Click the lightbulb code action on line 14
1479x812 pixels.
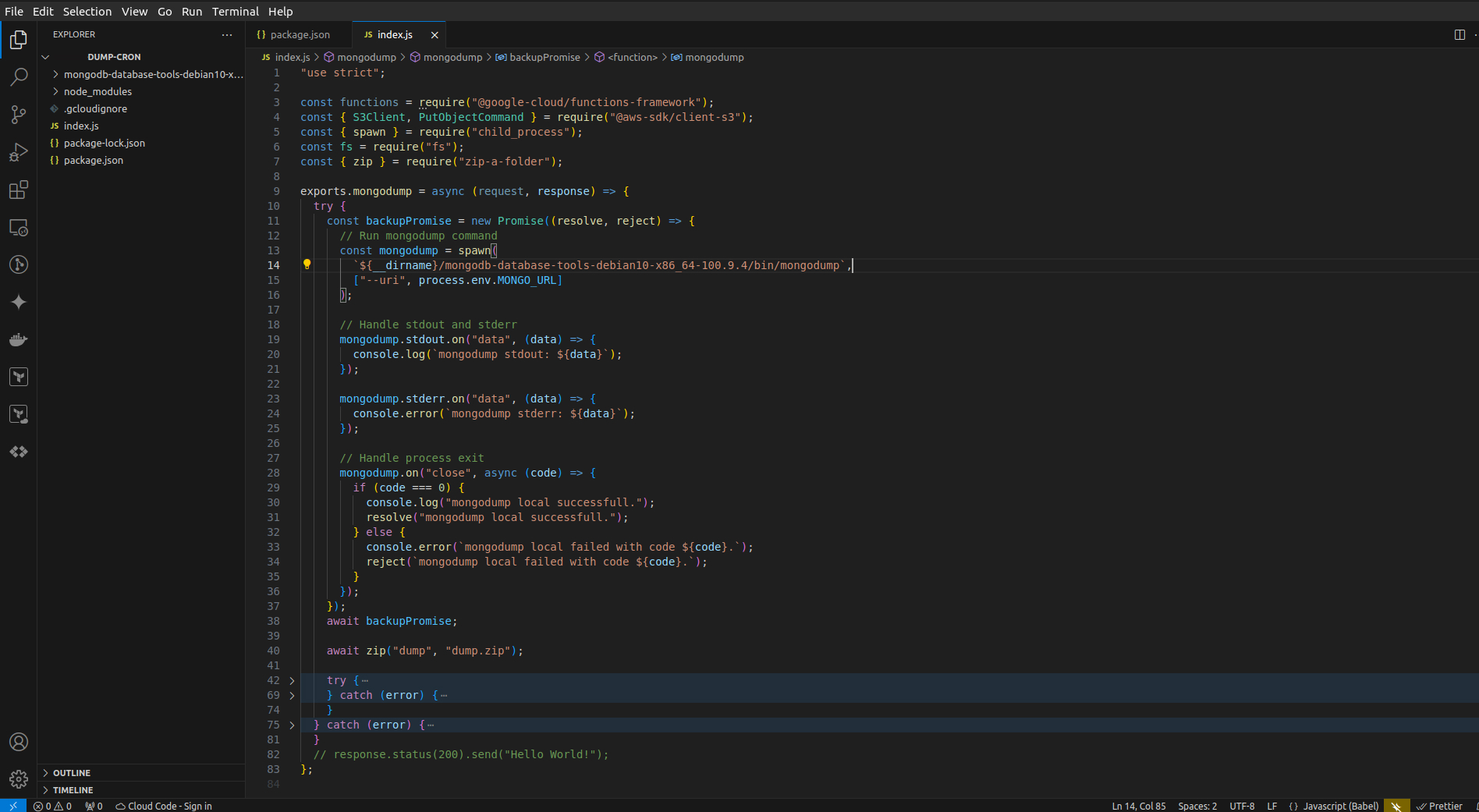coord(307,264)
